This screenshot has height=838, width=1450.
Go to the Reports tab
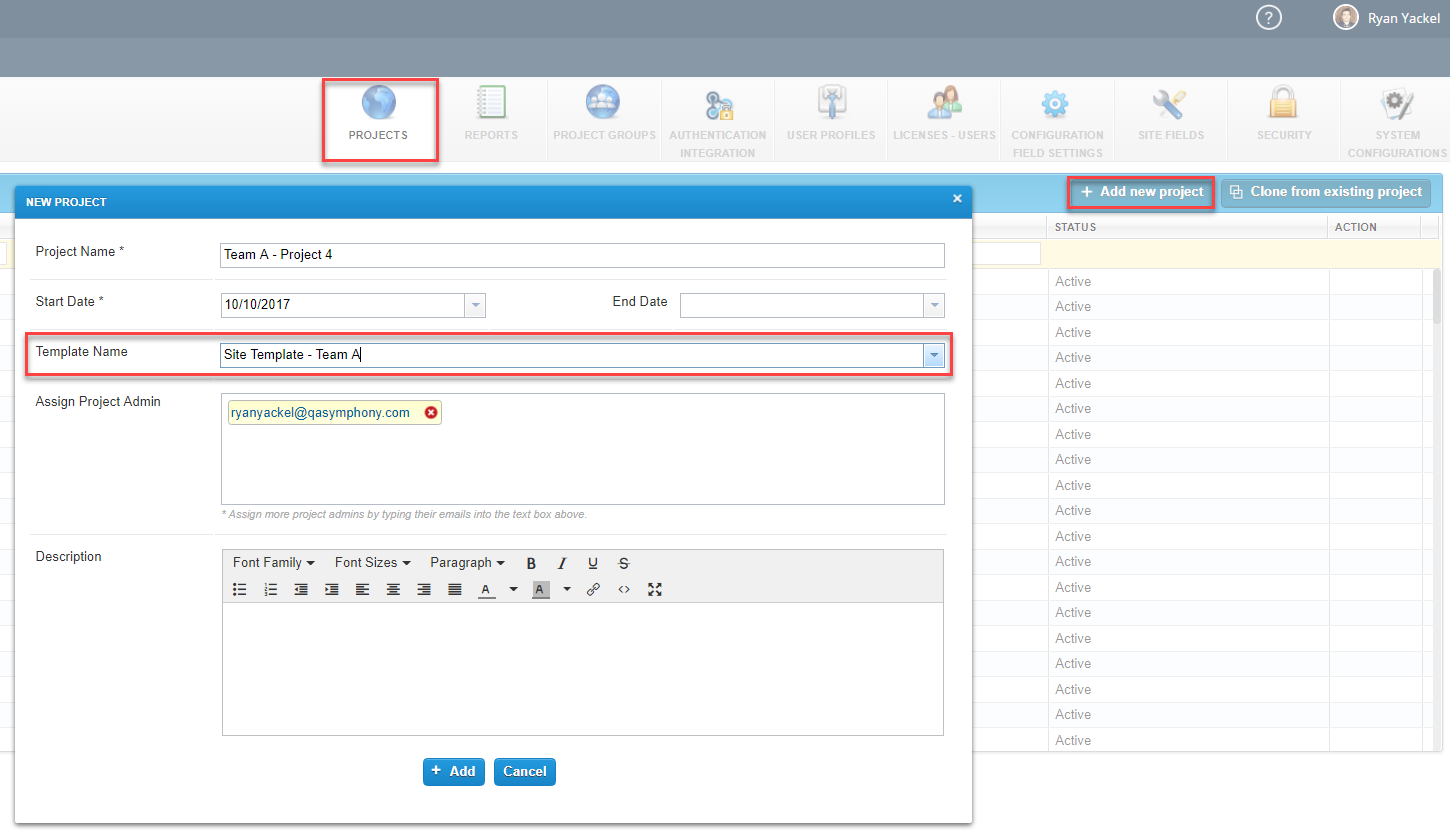491,116
